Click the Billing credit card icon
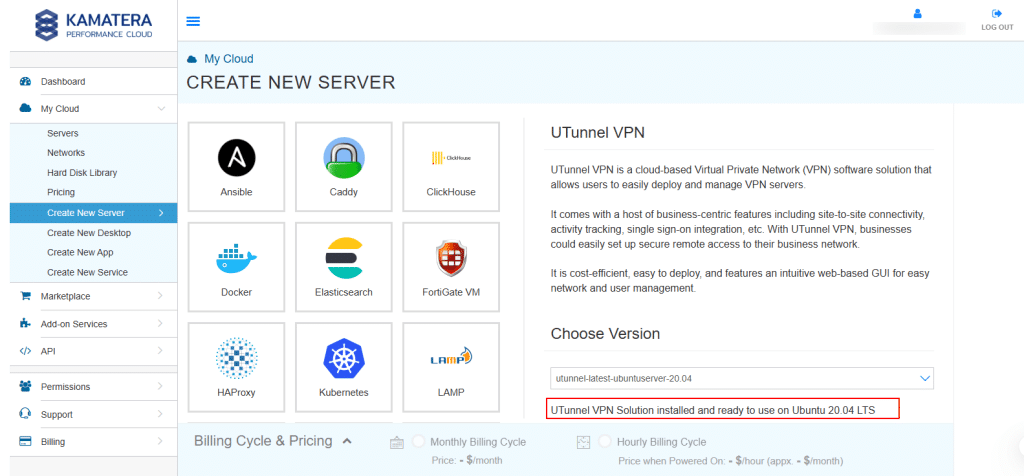1024x476 pixels. [25, 441]
